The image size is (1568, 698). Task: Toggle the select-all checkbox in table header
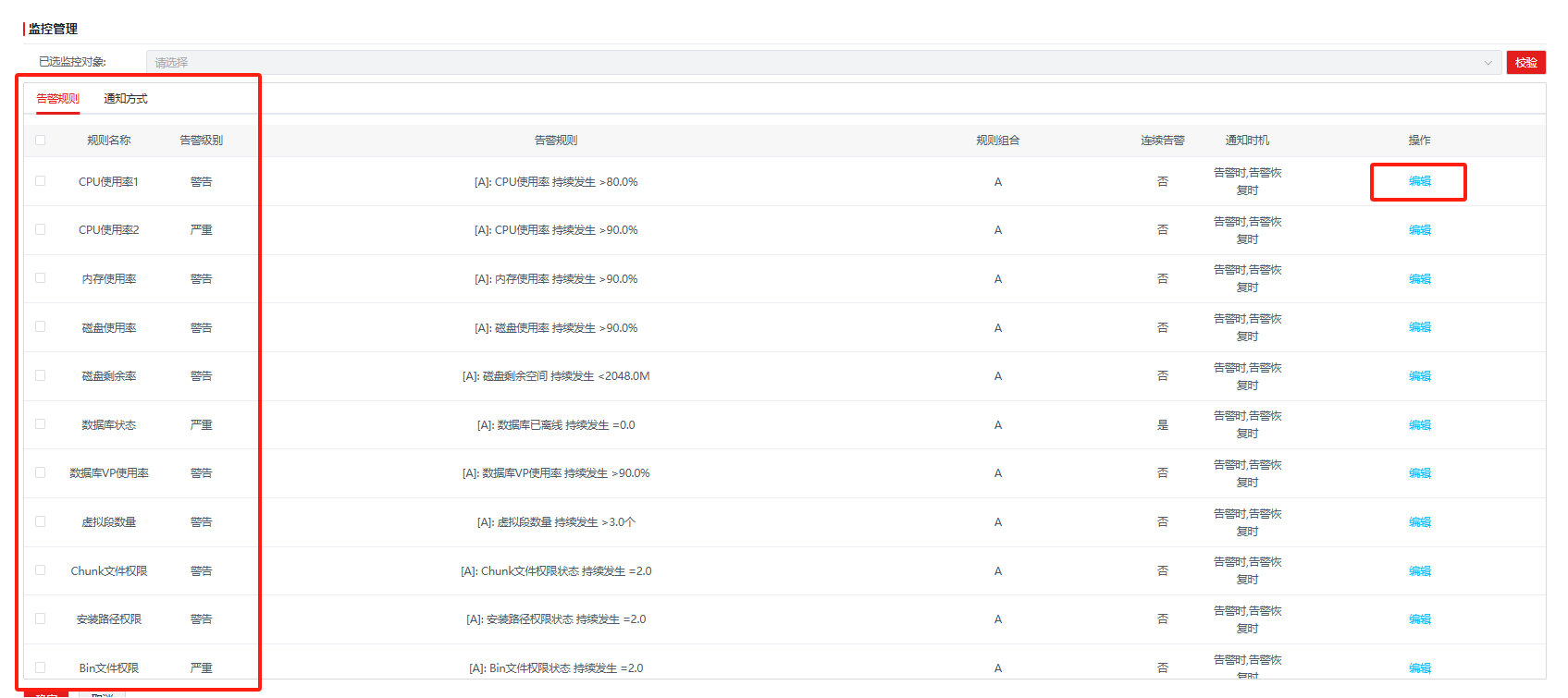point(40,141)
